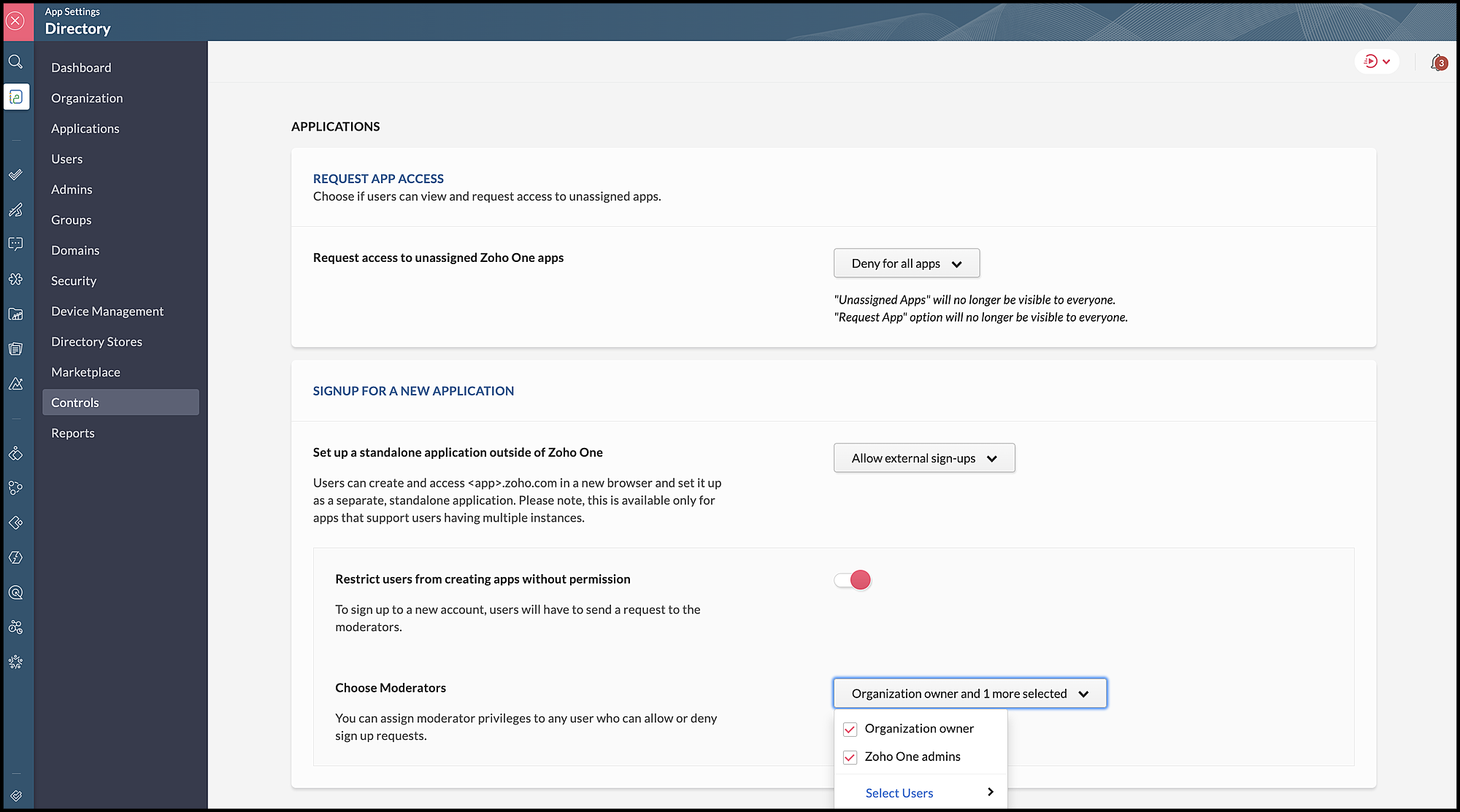Click the mountain-shaped app icon in left rail
This screenshot has height=812, width=1460.
[x=15, y=384]
